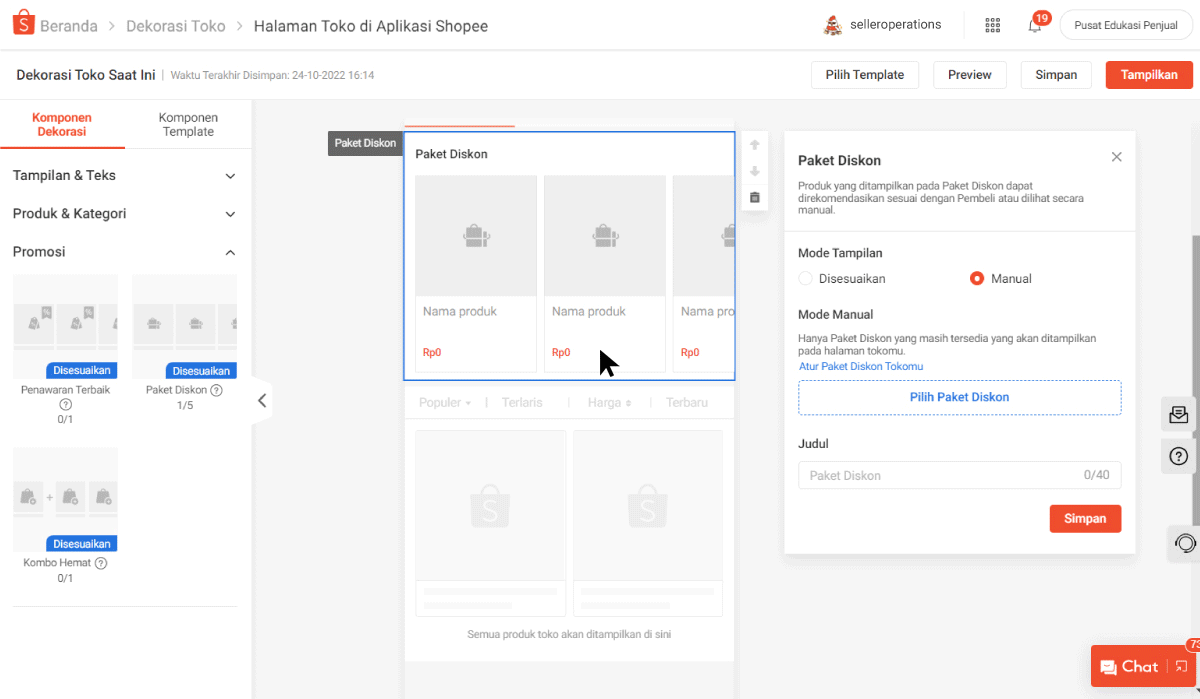Move the Paket Diskon component up
The width and height of the screenshot is (1200, 699).
pos(755,146)
